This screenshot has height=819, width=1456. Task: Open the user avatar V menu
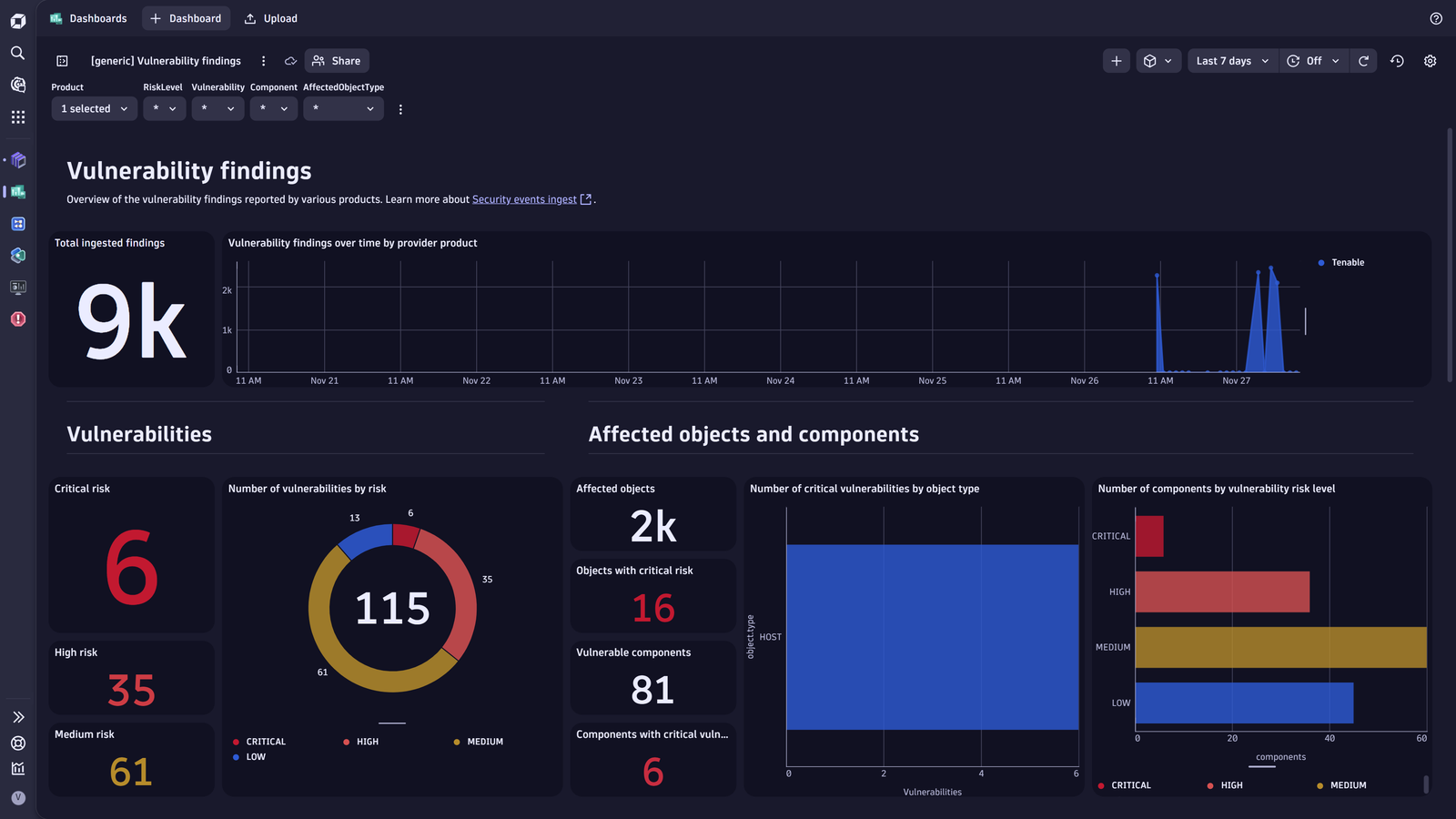tap(18, 798)
